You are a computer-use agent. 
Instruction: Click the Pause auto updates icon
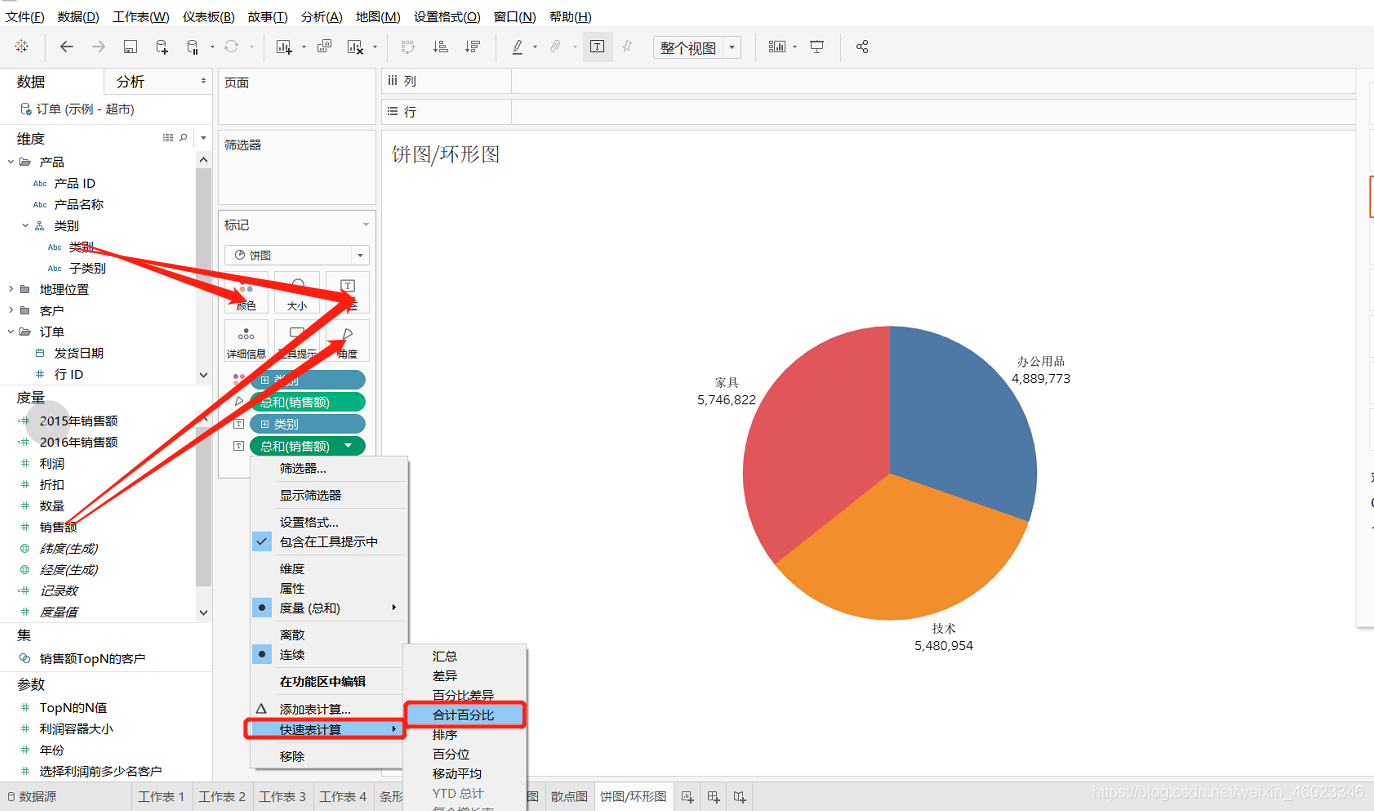194,46
